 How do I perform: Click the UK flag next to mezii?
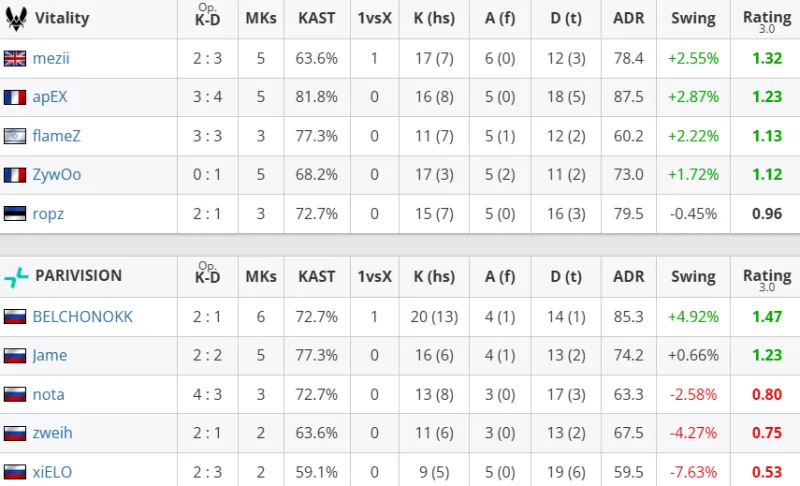(15, 58)
